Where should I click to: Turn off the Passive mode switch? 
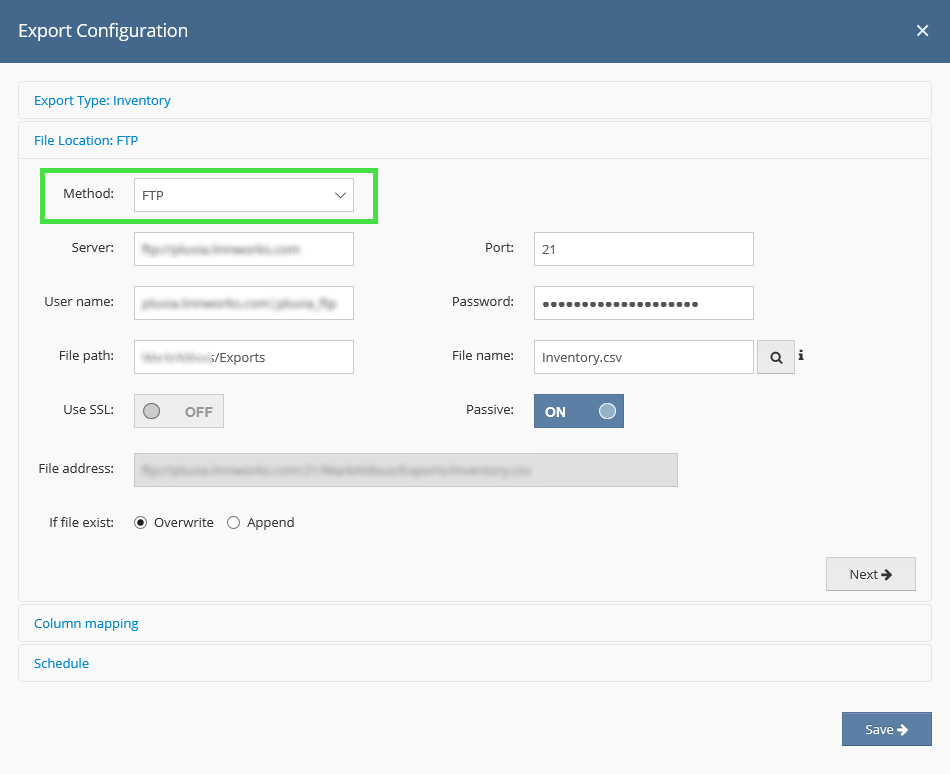point(579,411)
